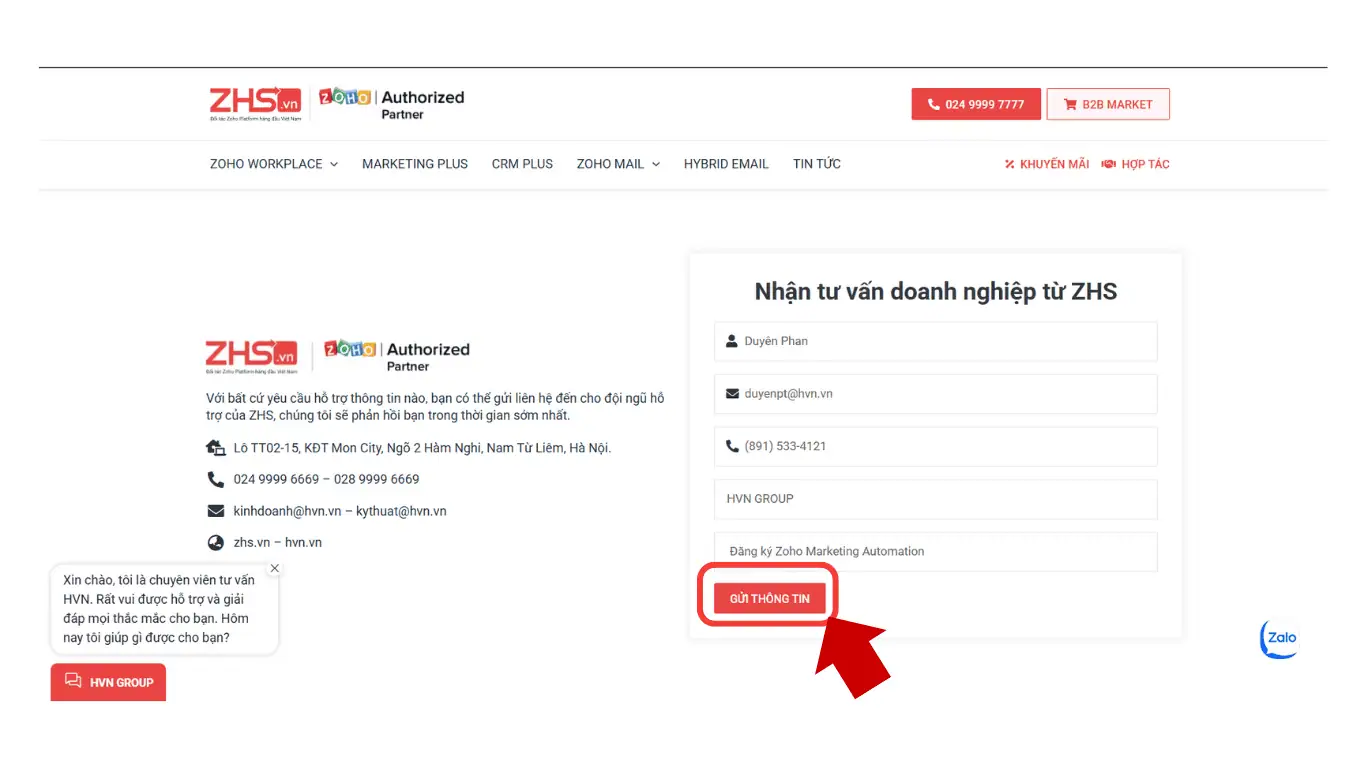Select MARKETING PLUS in the navigation menu

(414, 163)
